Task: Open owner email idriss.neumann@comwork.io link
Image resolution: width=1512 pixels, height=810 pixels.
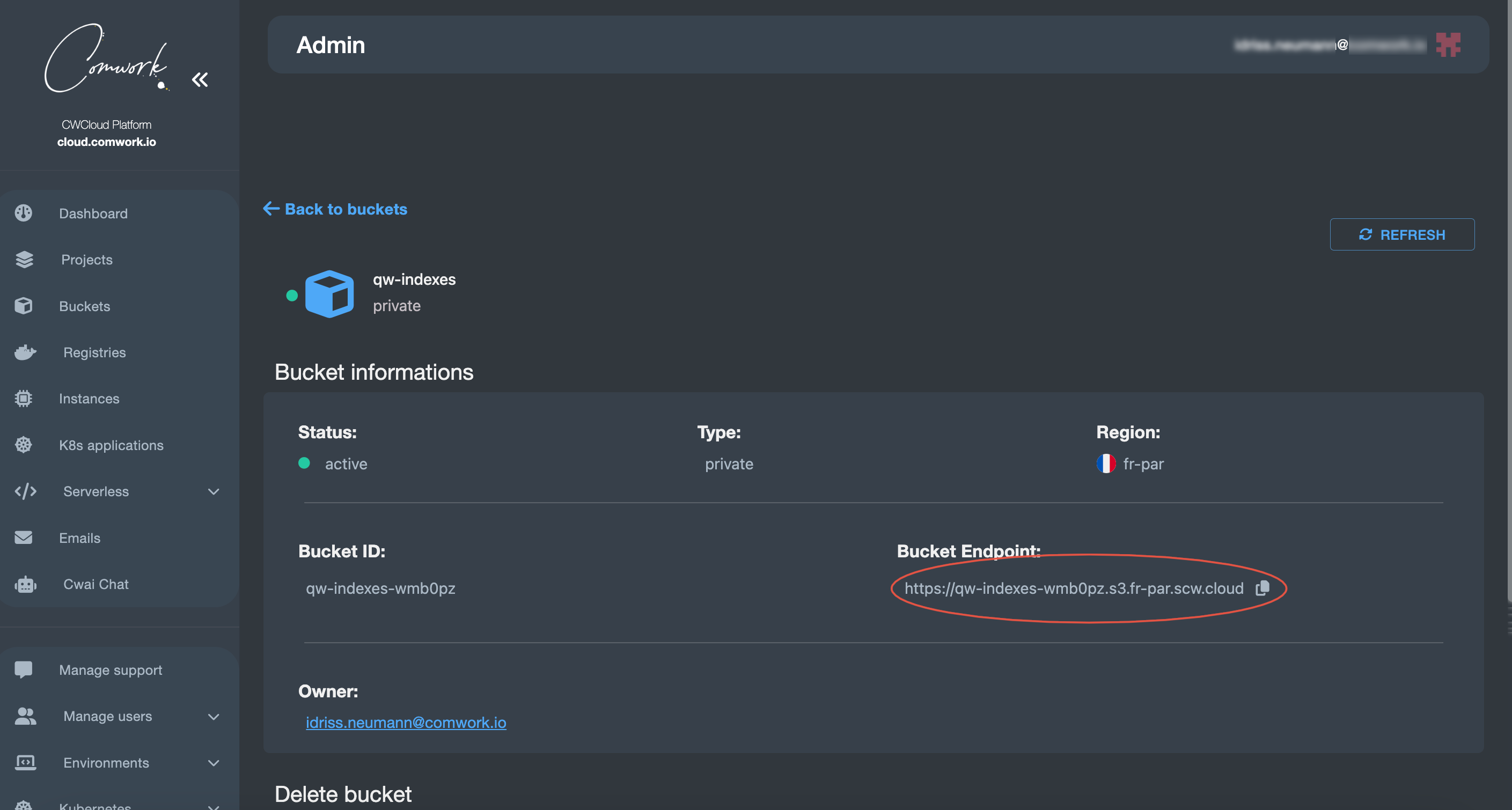Action: pyautogui.click(x=406, y=723)
